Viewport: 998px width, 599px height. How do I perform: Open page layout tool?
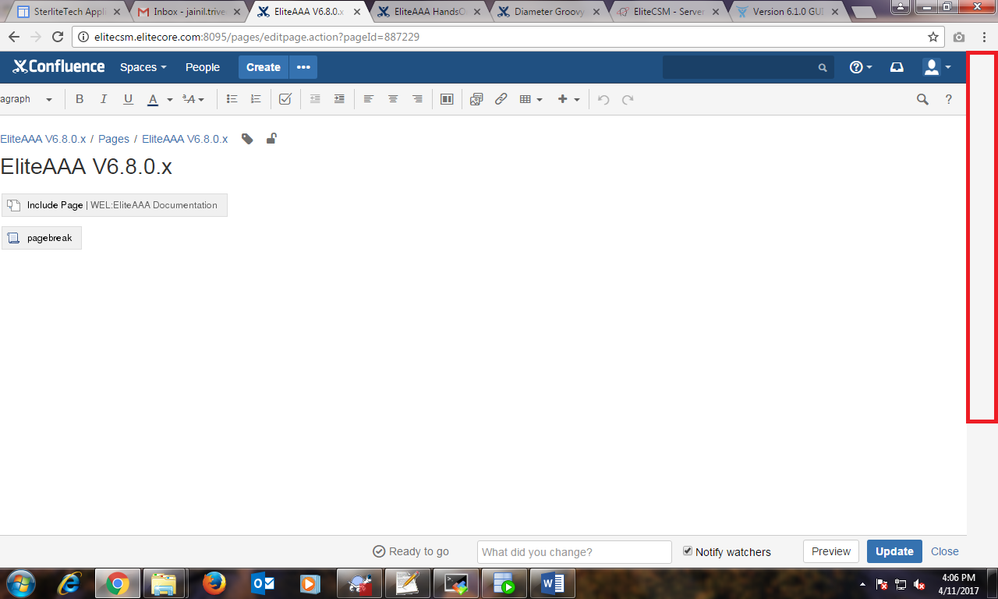click(447, 99)
